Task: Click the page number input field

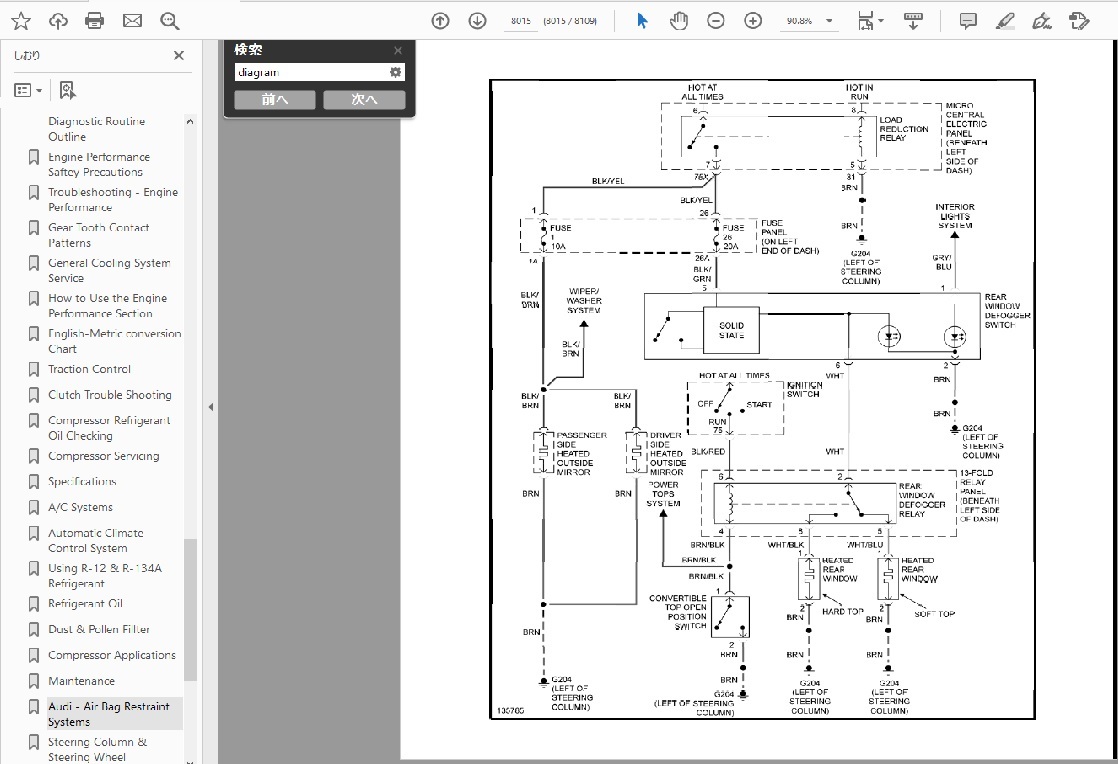Action: point(520,21)
